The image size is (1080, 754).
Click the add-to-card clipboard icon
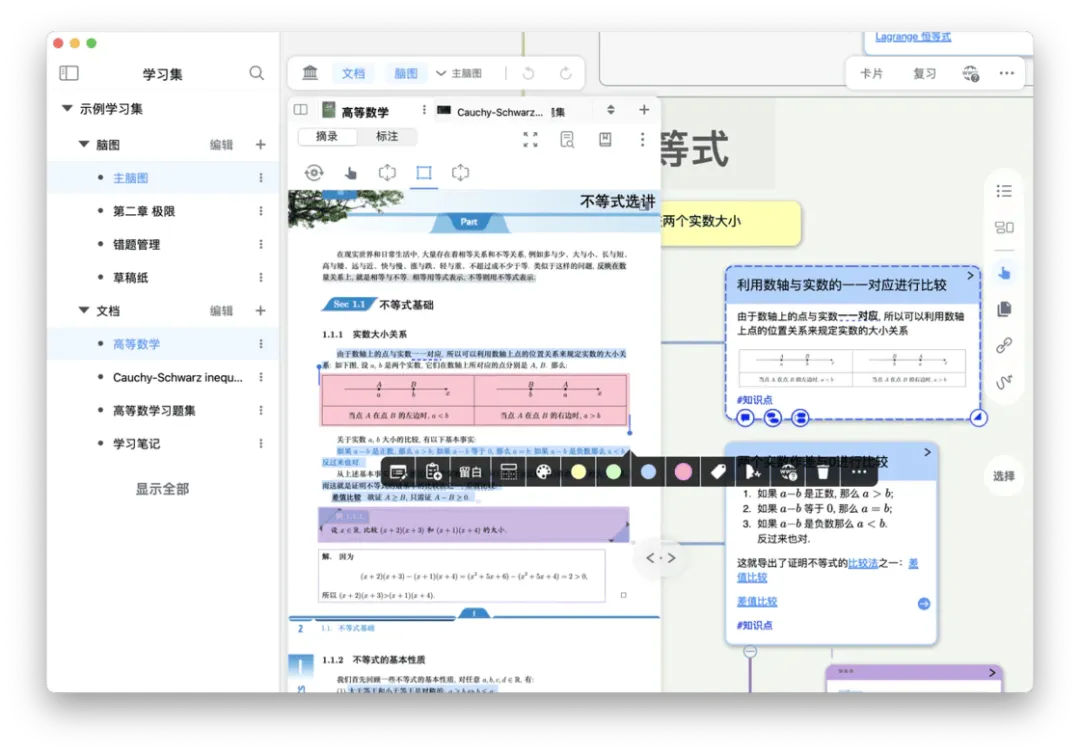click(x=433, y=472)
